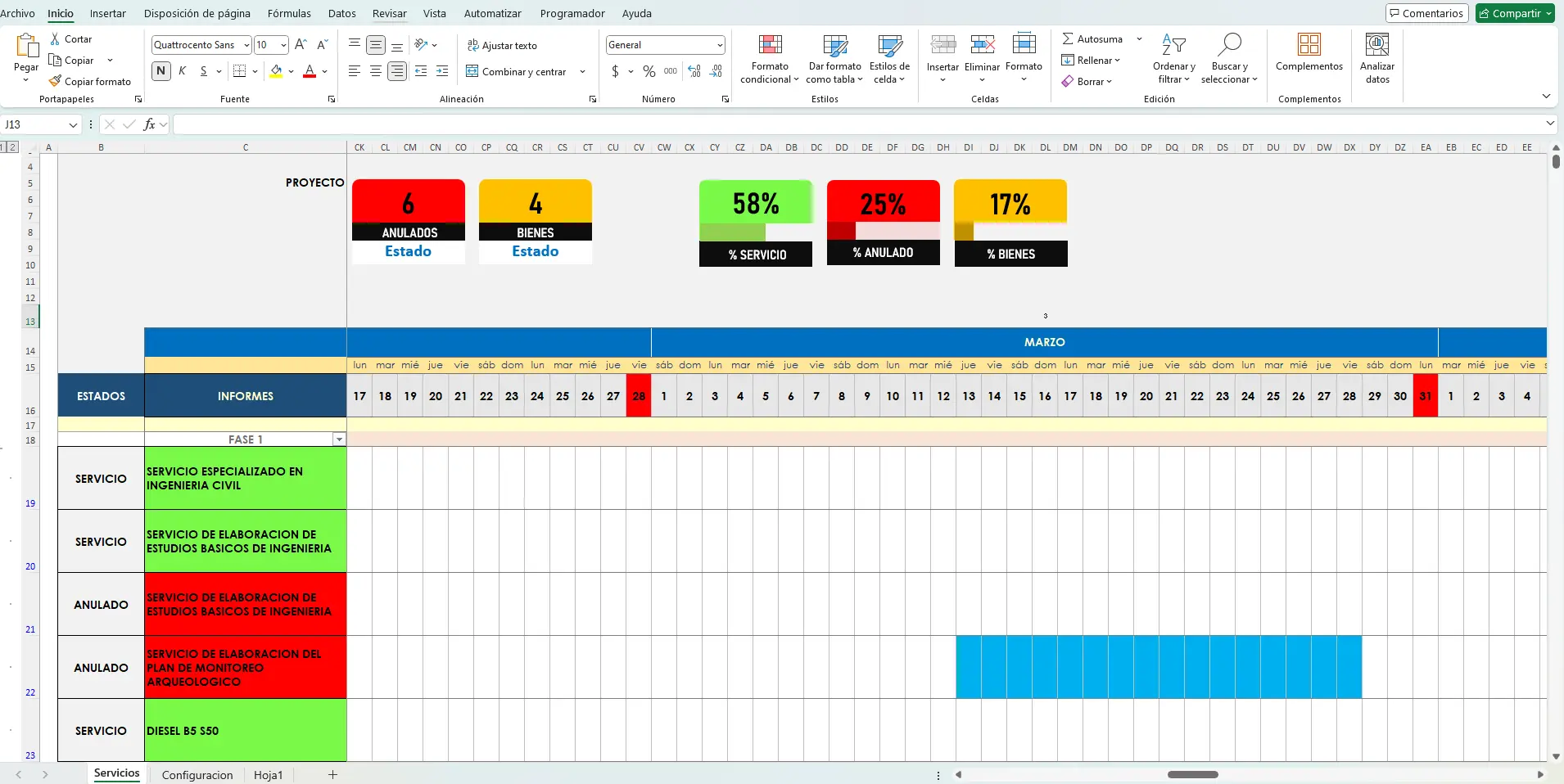Open Buscar y seleccionar
This screenshot has width=1564, height=784.
(x=1229, y=59)
